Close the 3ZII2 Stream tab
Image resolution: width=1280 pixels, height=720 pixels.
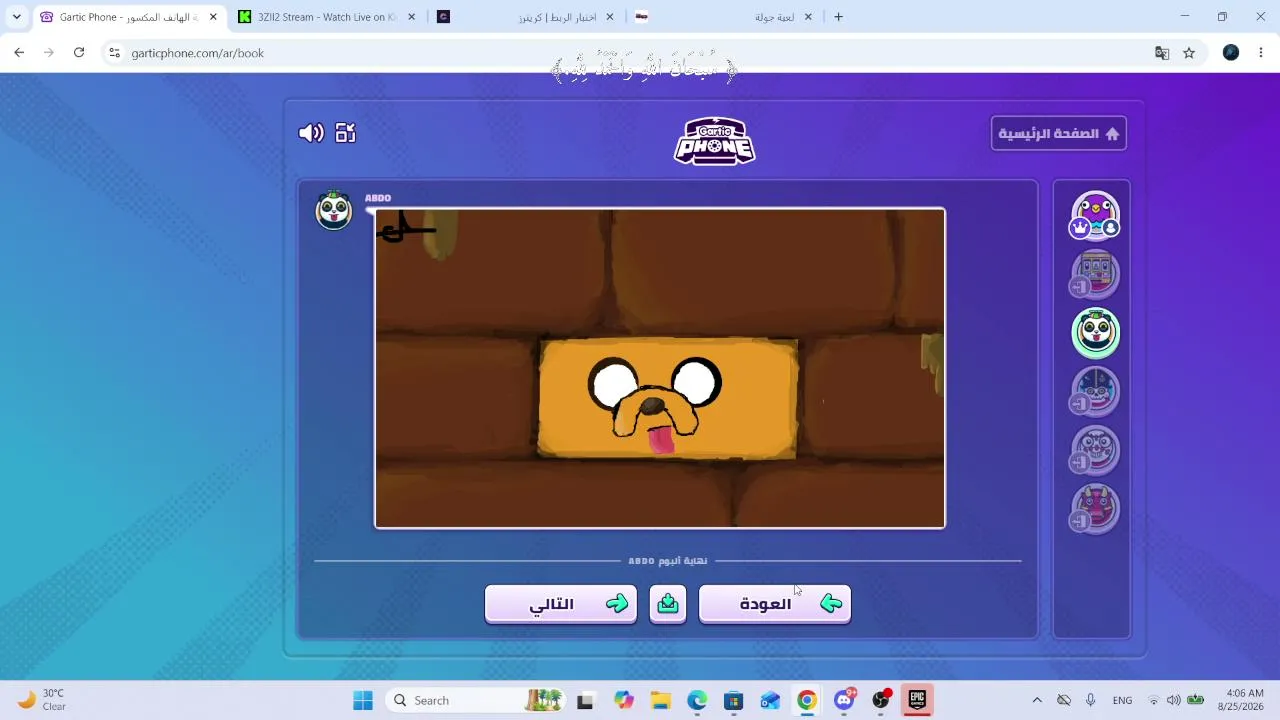coord(411,17)
